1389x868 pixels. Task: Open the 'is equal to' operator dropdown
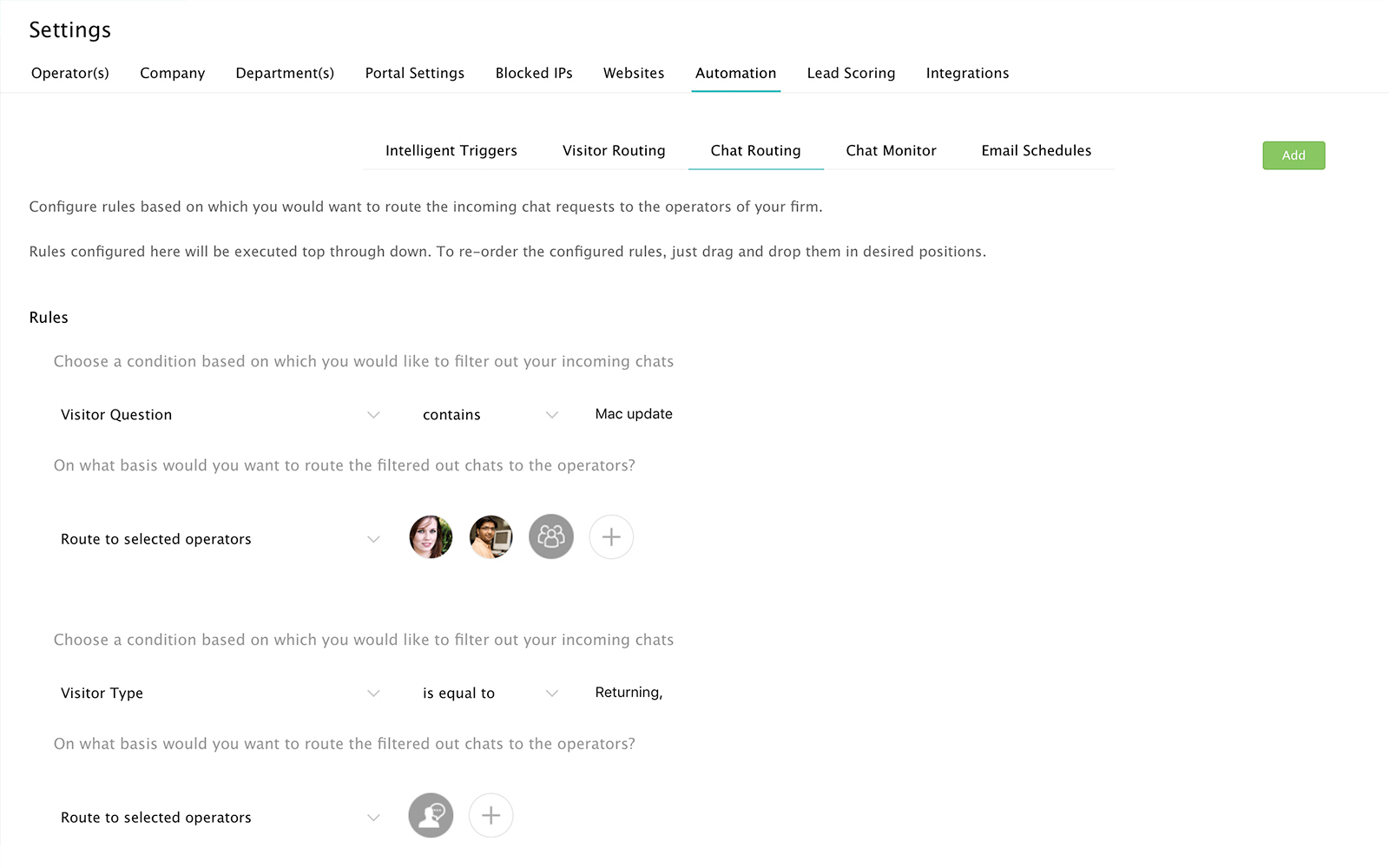(490, 693)
